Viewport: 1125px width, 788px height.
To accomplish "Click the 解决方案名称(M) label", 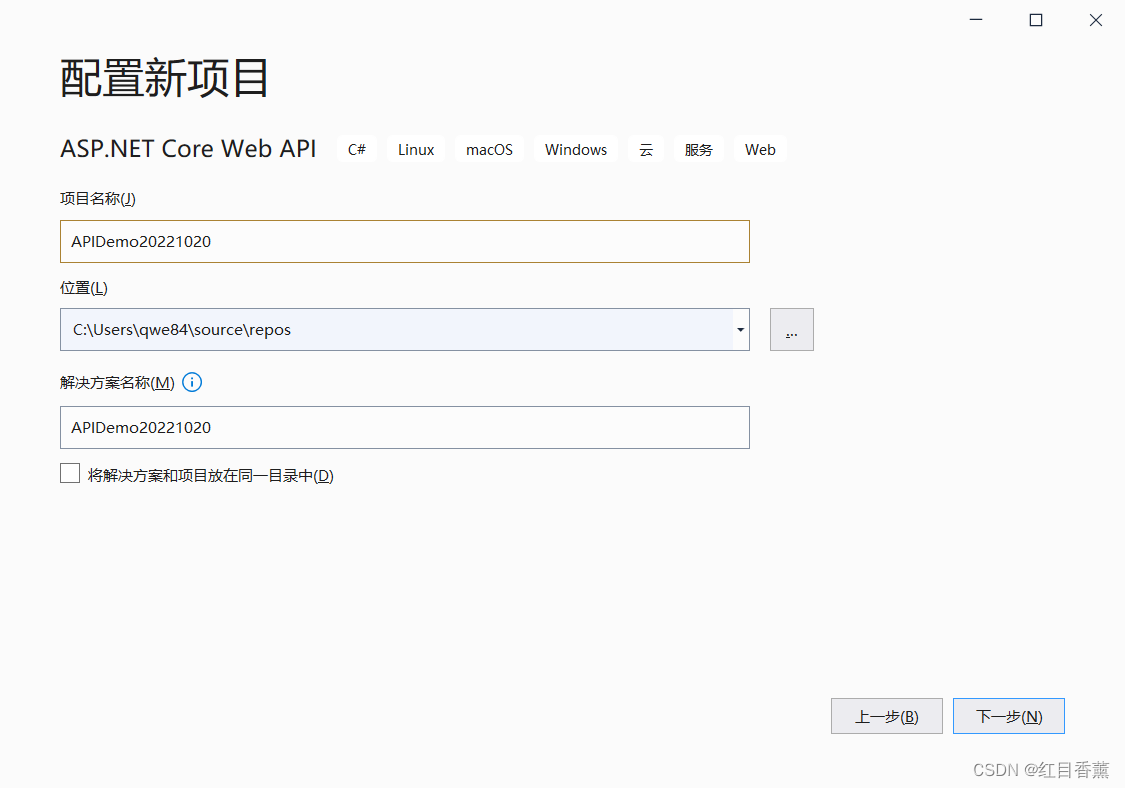I will pos(117,383).
